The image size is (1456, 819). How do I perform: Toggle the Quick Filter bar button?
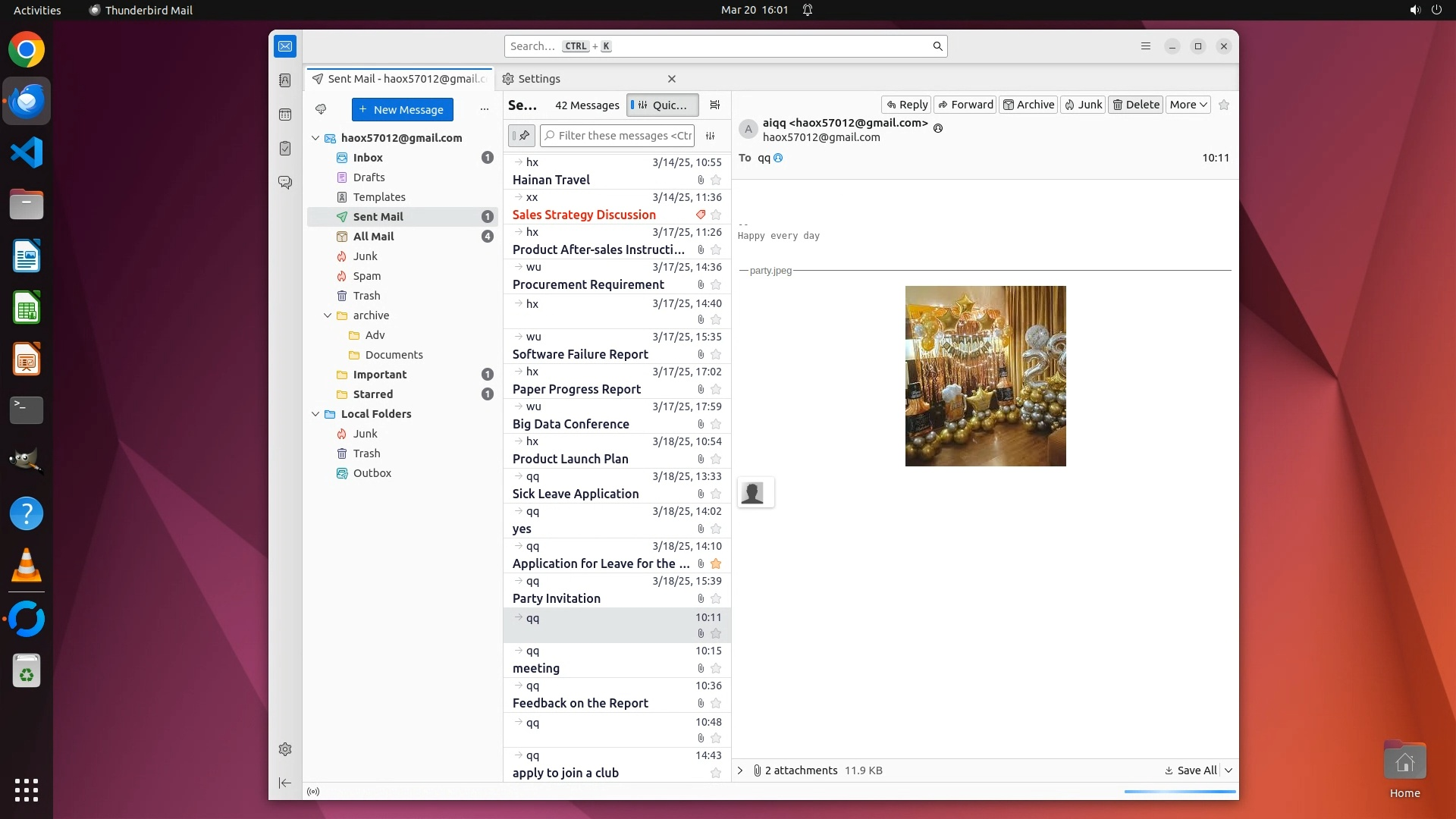tap(662, 105)
